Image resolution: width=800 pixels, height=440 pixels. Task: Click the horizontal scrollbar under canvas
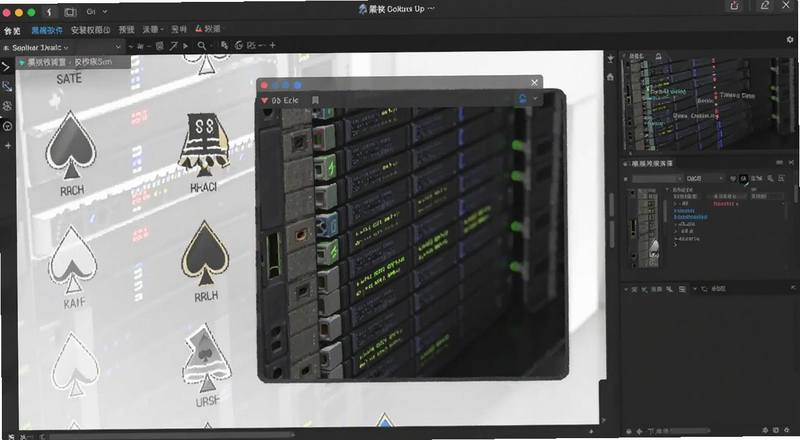tap(171, 436)
